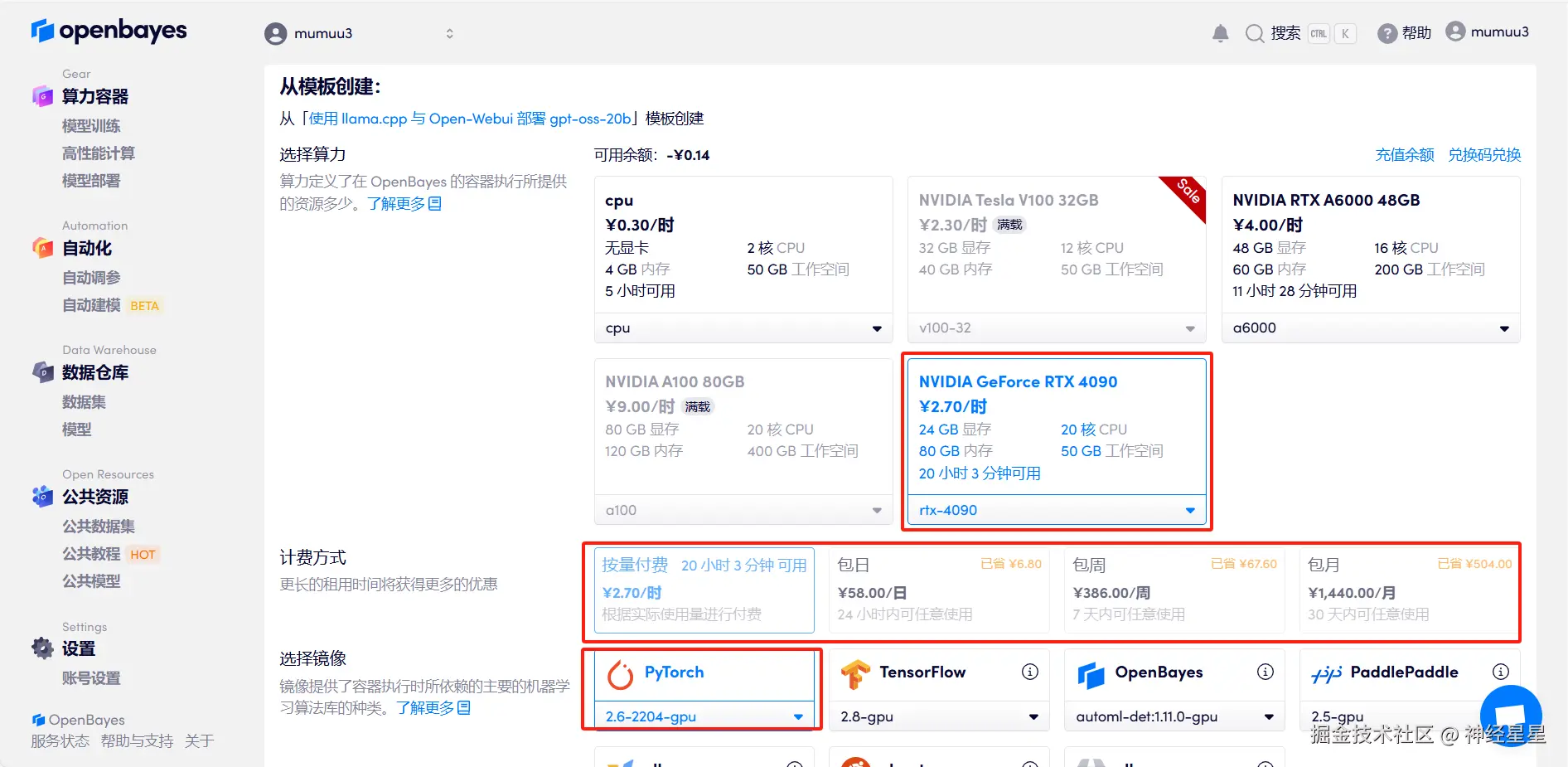Expand the cpu version dropdown
Viewport: 1568px width, 767px height.
tap(743, 328)
